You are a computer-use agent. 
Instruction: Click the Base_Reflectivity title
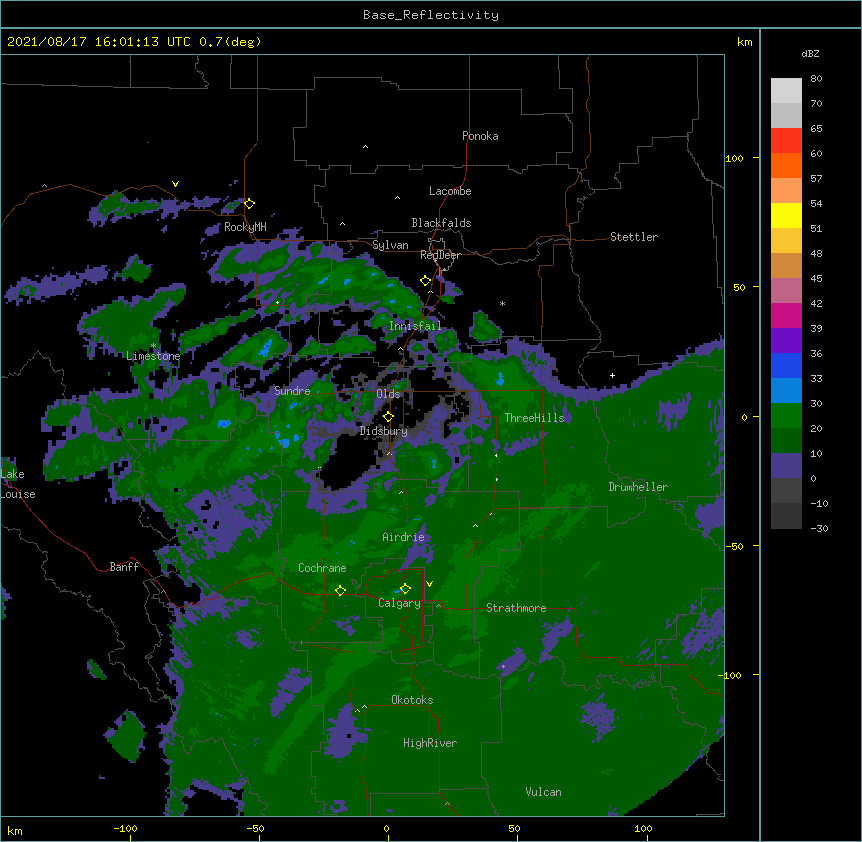[x=431, y=15]
